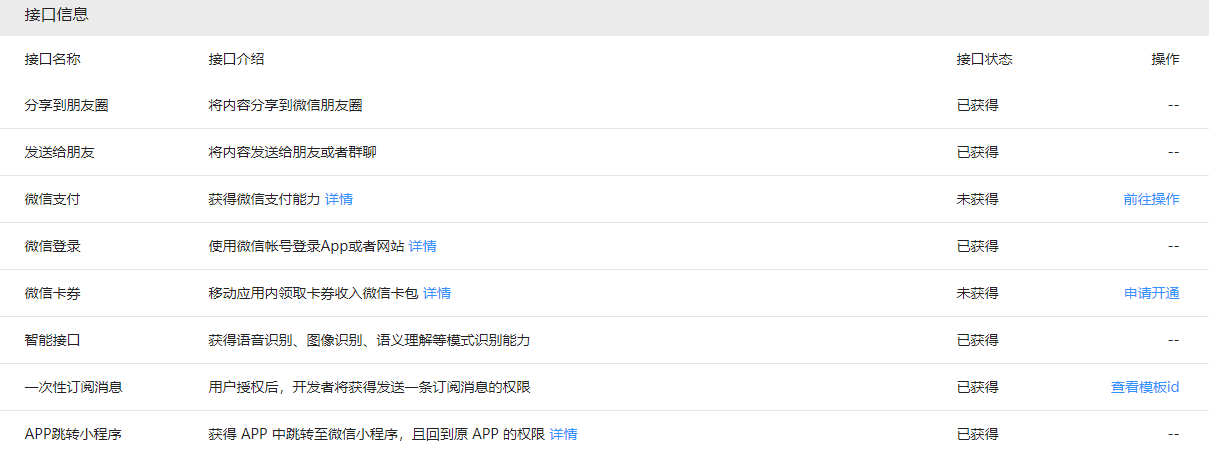Click the 接口介绍 column header
Viewport: 1209px width, 454px height.
[x=236, y=59]
